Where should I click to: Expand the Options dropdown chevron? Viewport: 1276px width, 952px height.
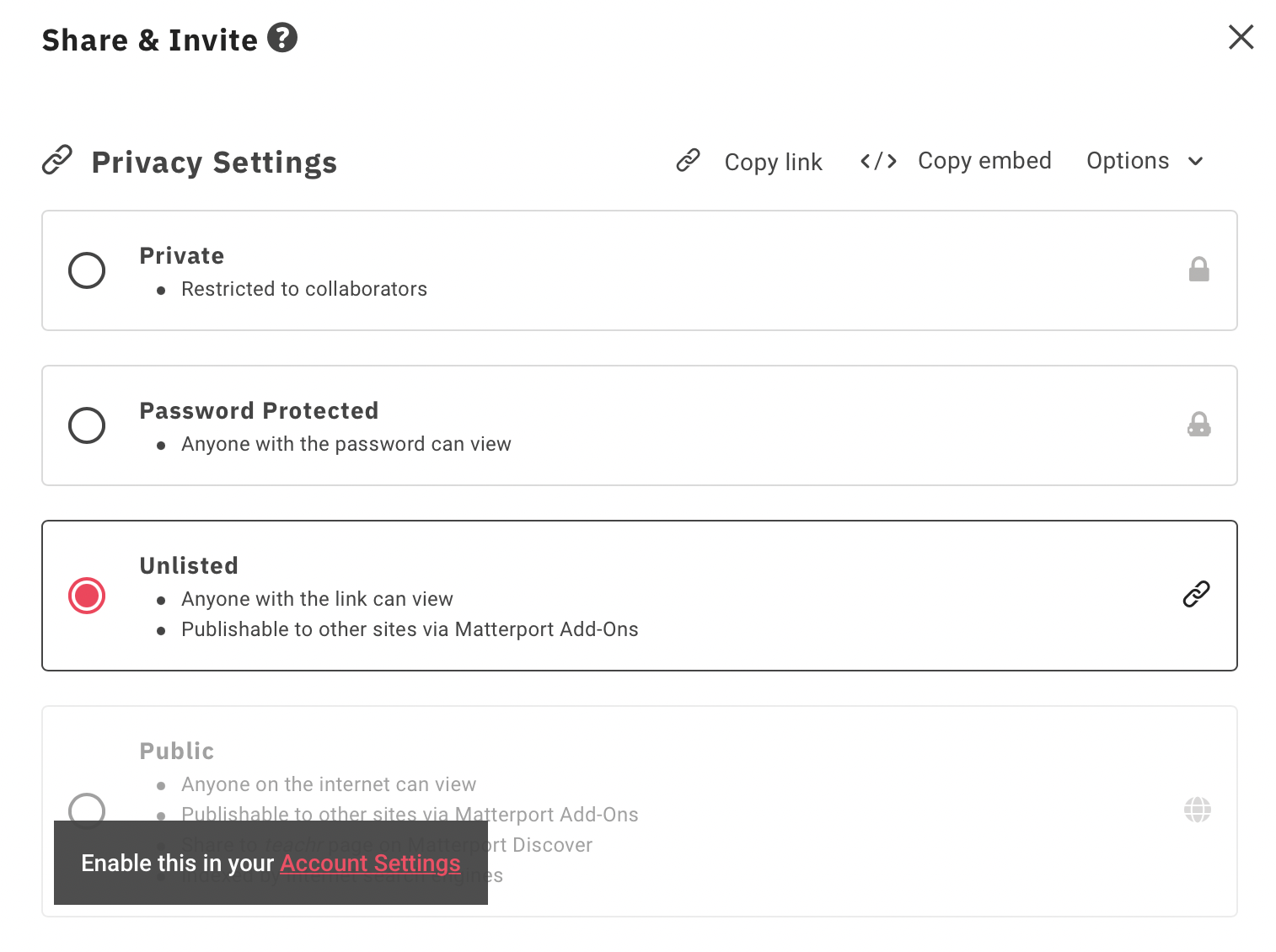(x=1195, y=161)
